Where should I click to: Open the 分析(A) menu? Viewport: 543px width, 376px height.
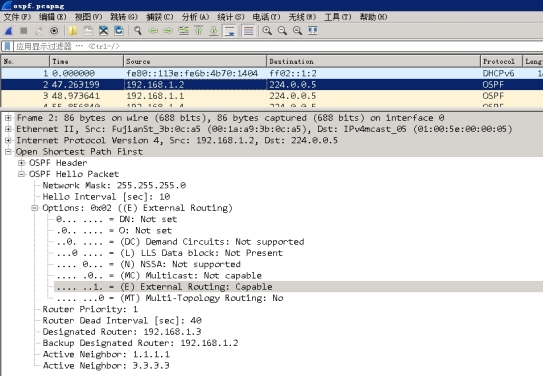196,17
